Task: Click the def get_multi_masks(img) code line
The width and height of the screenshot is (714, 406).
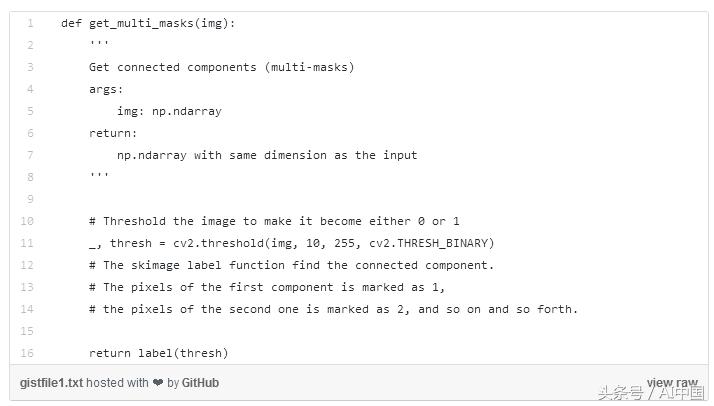Action: tap(148, 23)
